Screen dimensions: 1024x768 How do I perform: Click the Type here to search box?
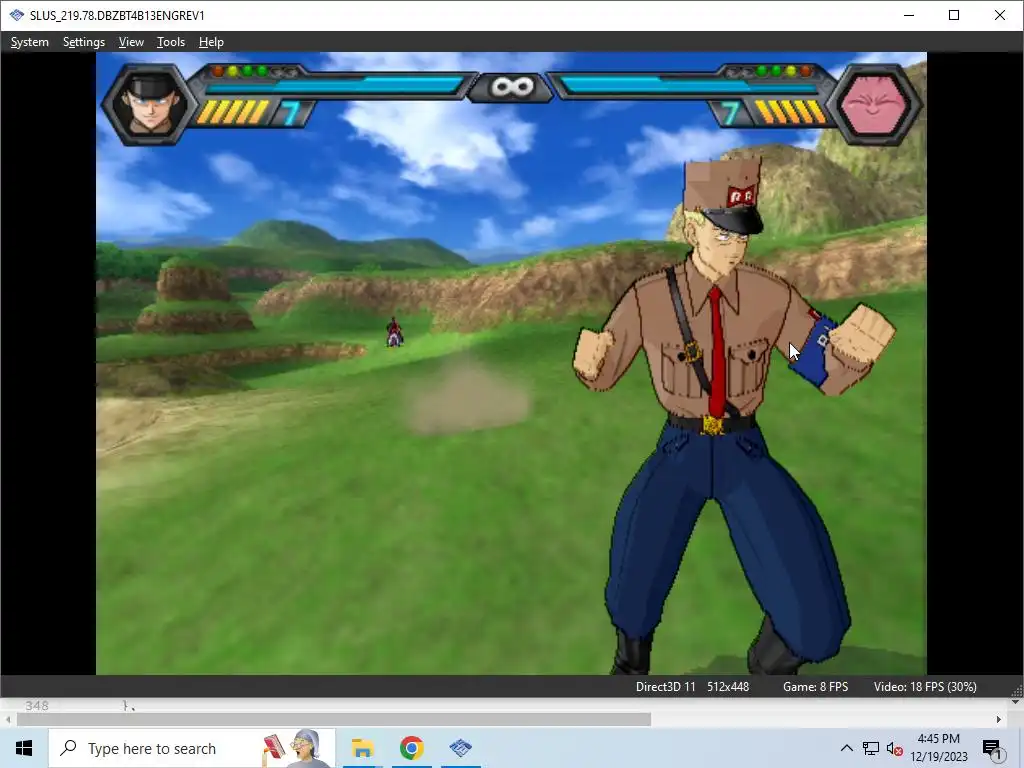(192, 748)
